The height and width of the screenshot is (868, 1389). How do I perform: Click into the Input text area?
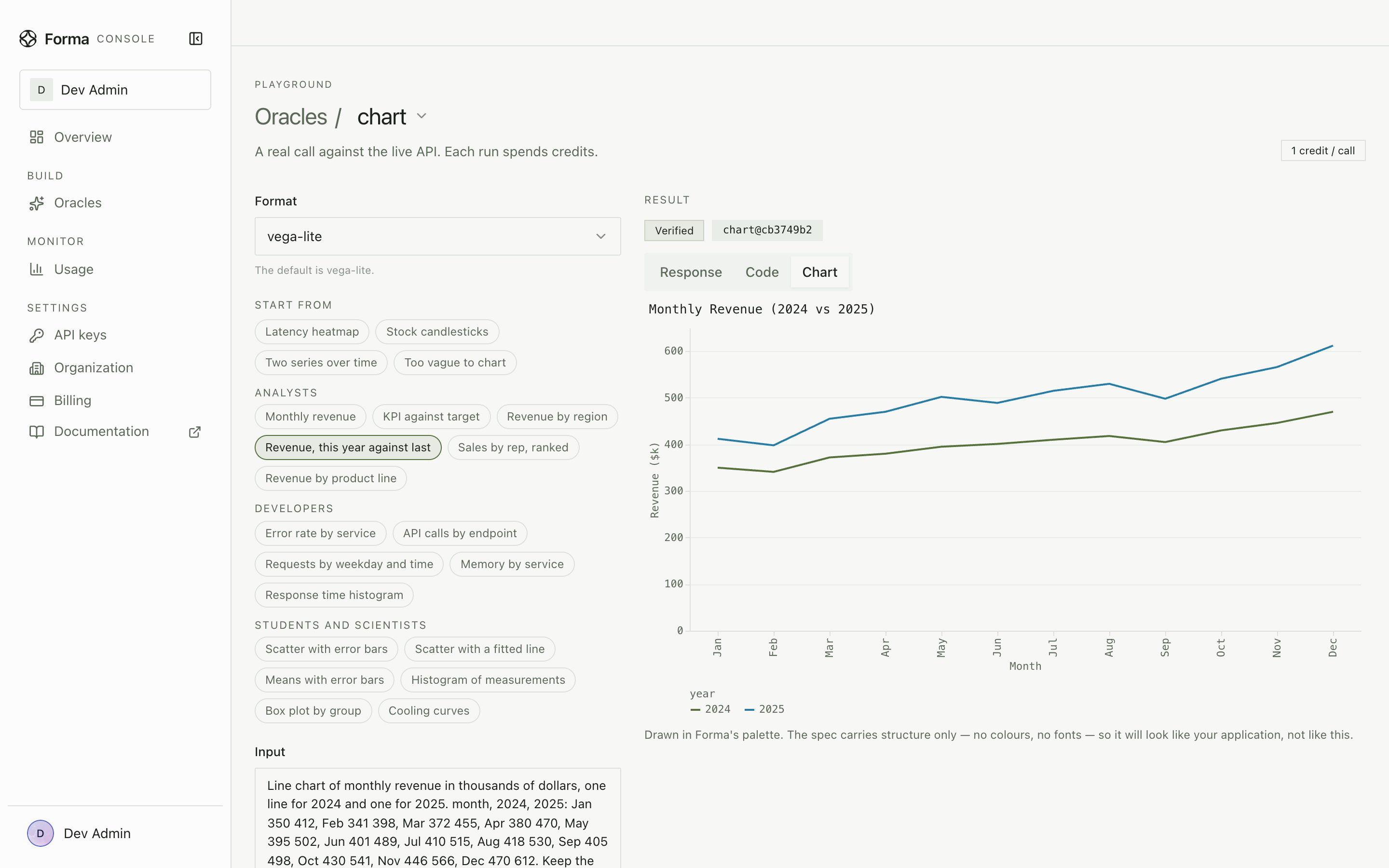click(x=437, y=819)
